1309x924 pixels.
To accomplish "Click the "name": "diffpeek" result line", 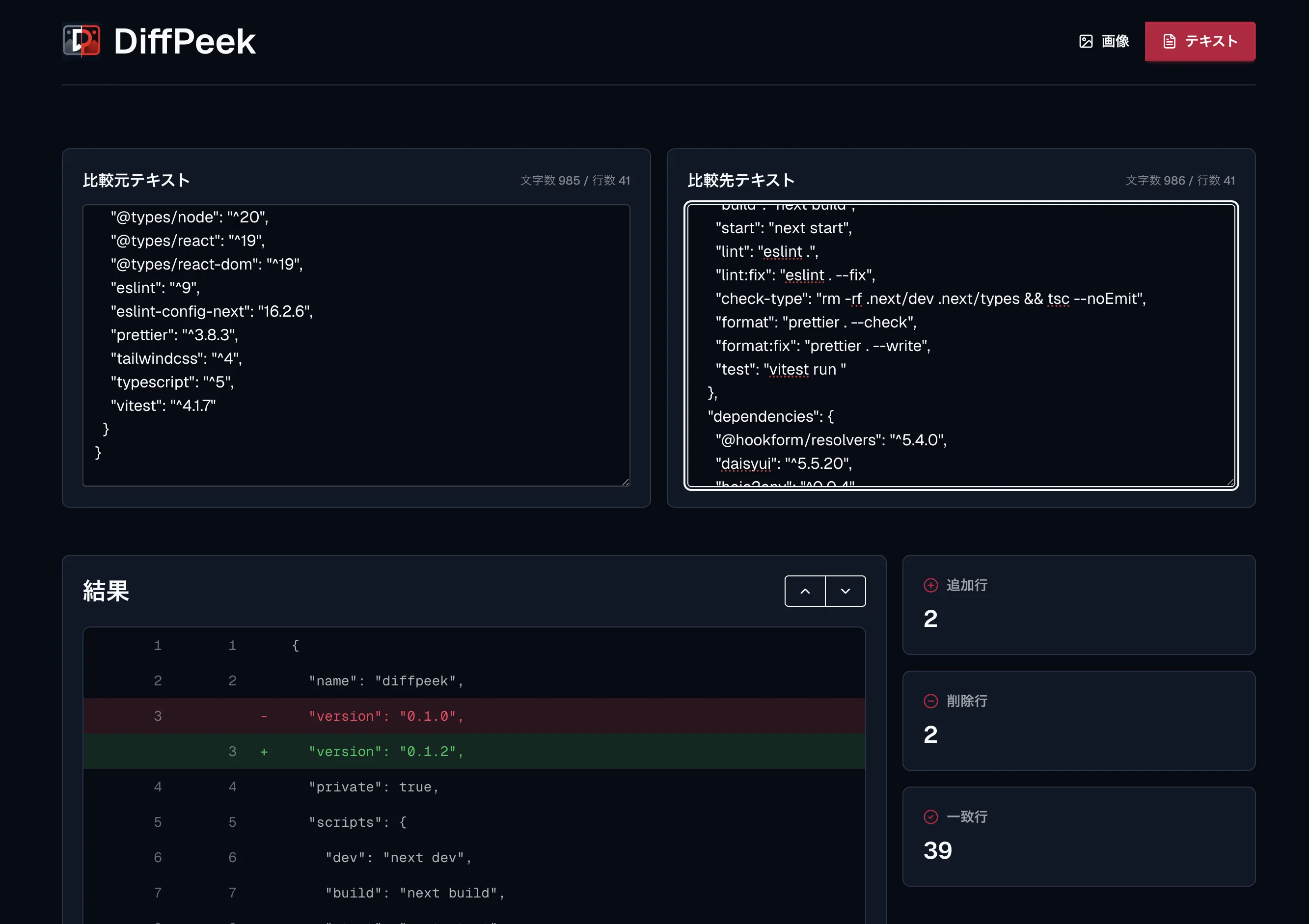I will [474, 680].
